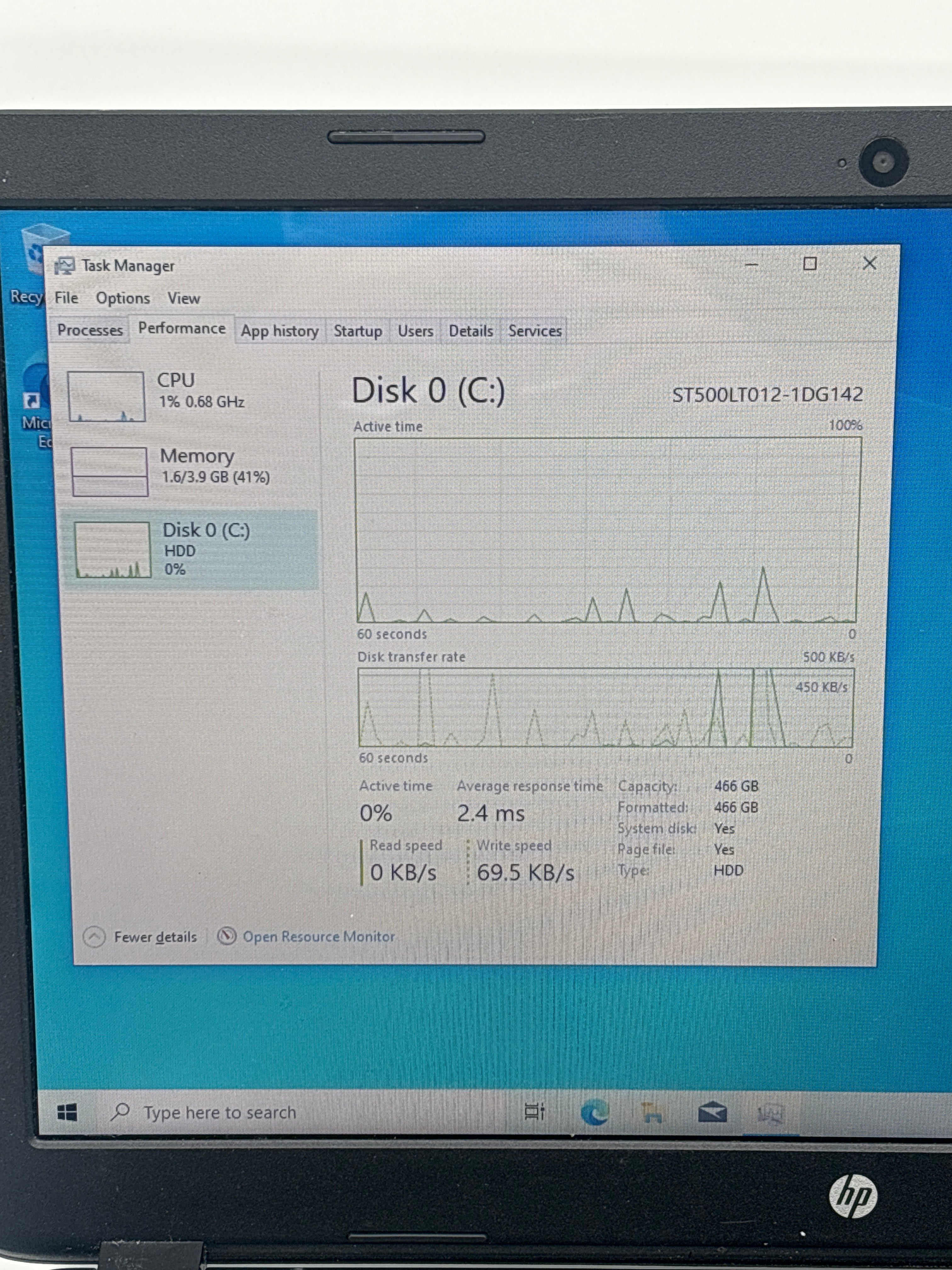
Task: Click the Open Resource Monitor icon
Action: pyautogui.click(x=227, y=936)
